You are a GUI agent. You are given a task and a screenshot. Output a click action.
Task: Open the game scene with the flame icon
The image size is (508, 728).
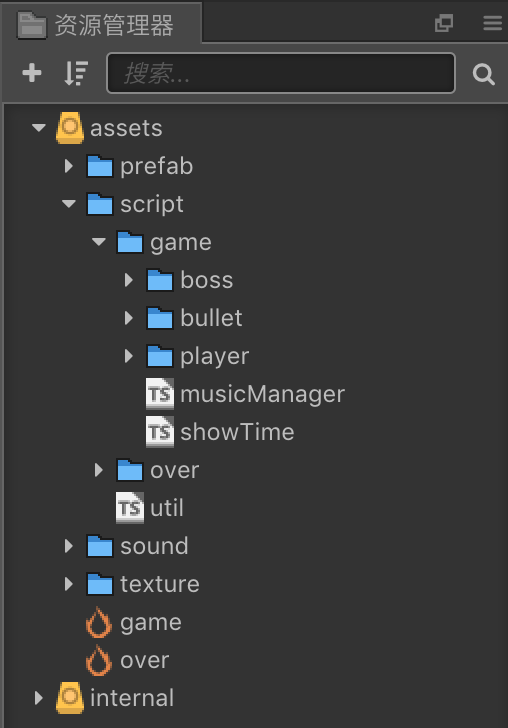pos(134,622)
